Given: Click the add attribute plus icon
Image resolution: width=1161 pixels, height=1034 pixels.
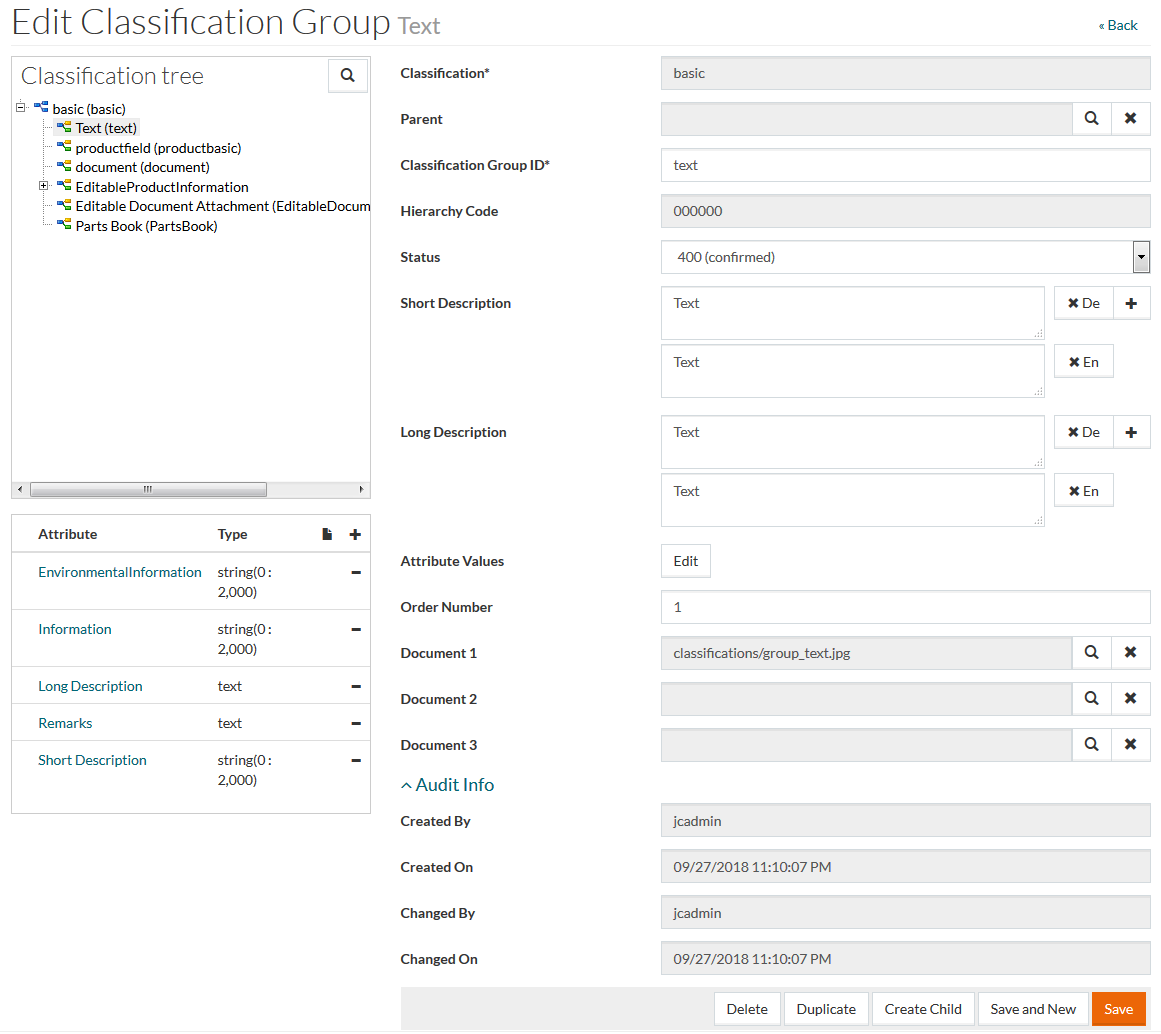Looking at the screenshot, I should click(x=355, y=535).
